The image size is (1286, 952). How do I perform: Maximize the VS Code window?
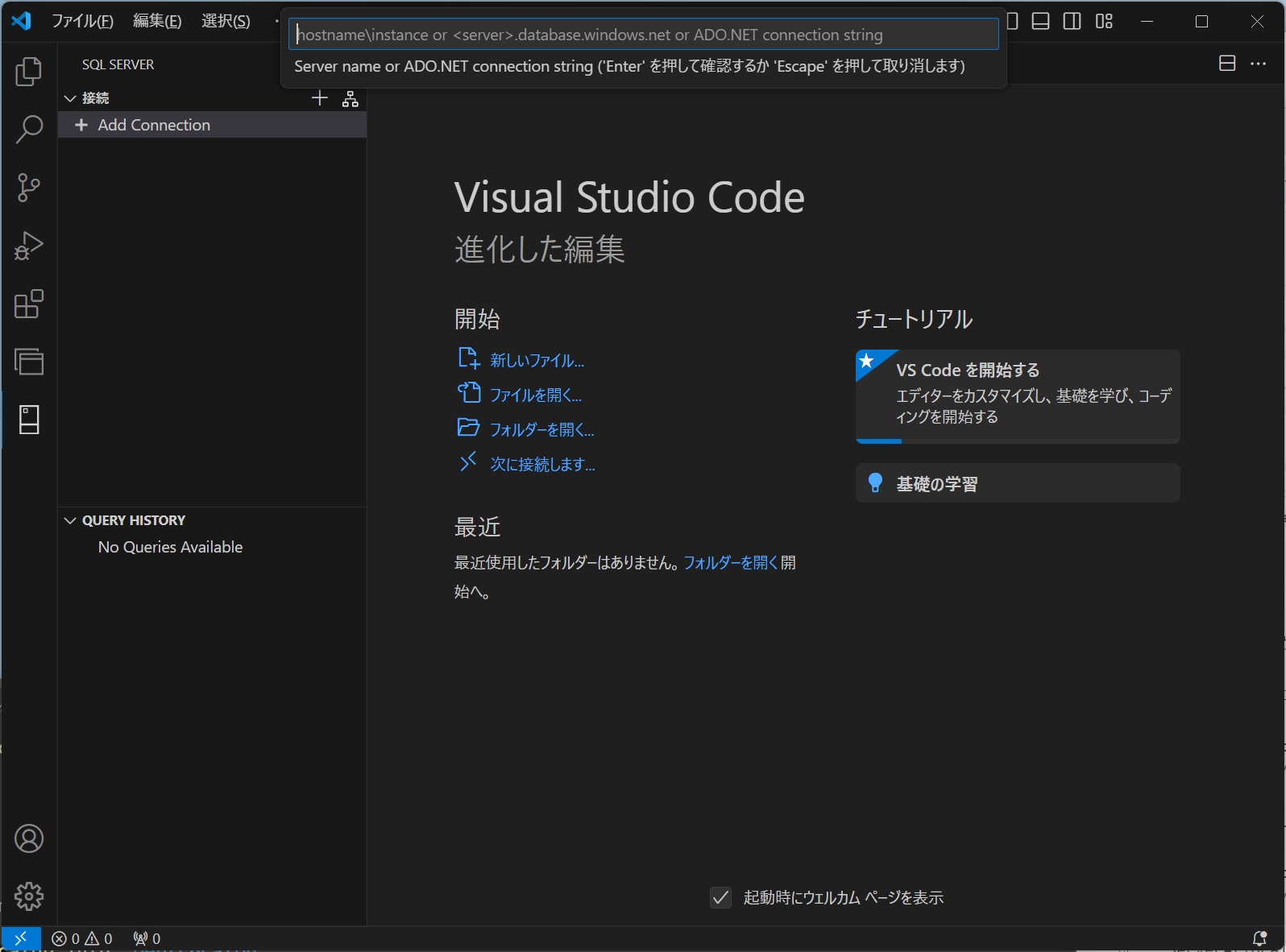click(x=1201, y=21)
